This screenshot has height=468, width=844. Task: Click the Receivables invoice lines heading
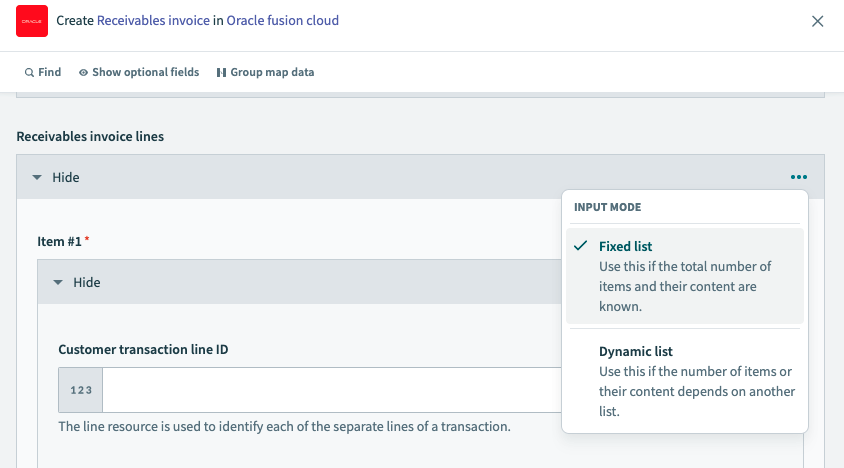coord(90,136)
